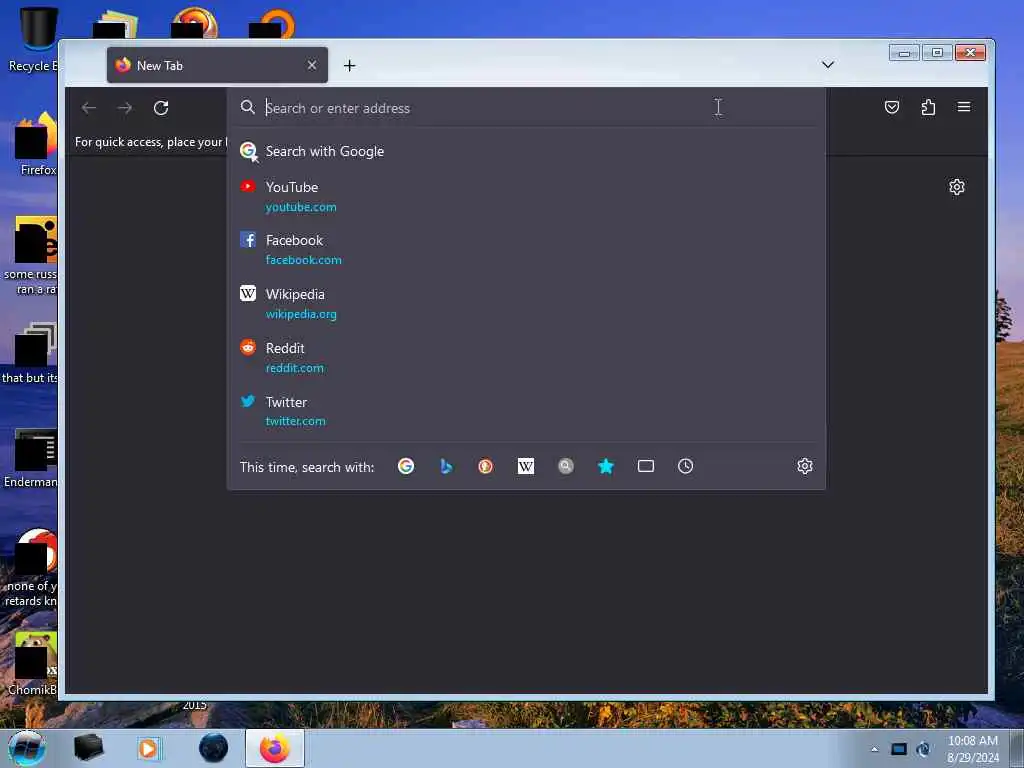Open the Save to Pocket icon
Screen dimensions: 1024x768
891,107
